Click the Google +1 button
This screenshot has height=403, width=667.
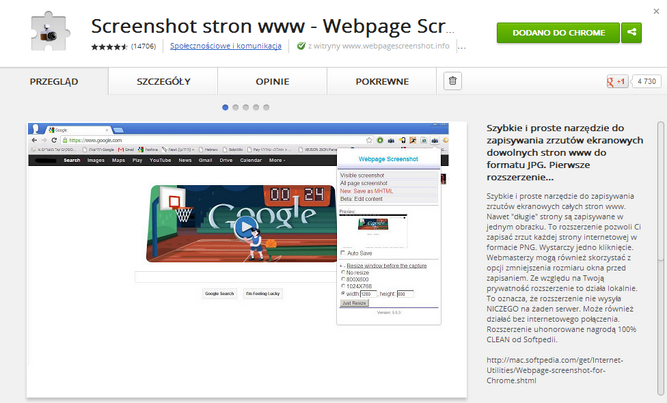(617, 81)
